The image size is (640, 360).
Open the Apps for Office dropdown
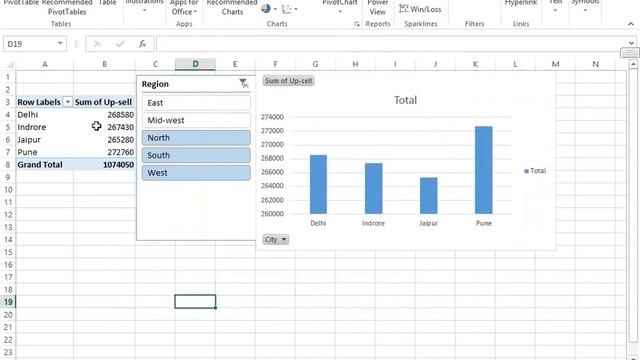184,8
